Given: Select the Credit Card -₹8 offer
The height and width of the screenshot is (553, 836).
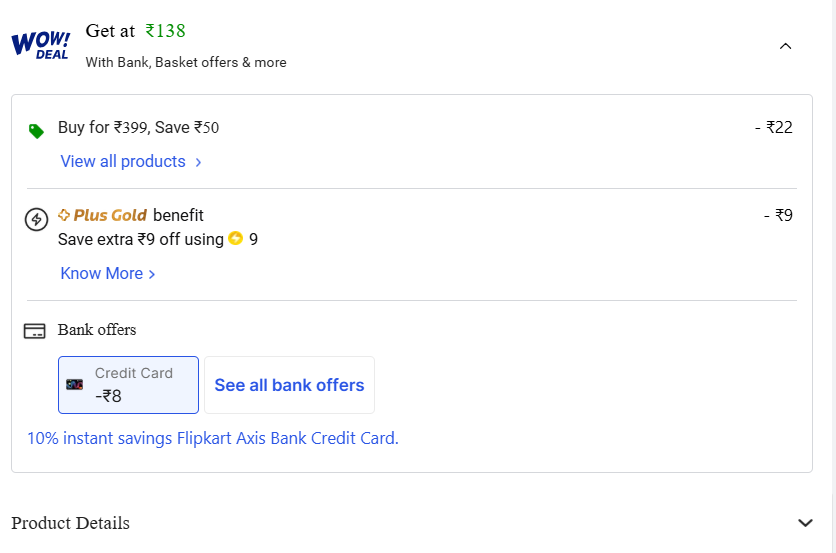Looking at the screenshot, I should tap(128, 385).
